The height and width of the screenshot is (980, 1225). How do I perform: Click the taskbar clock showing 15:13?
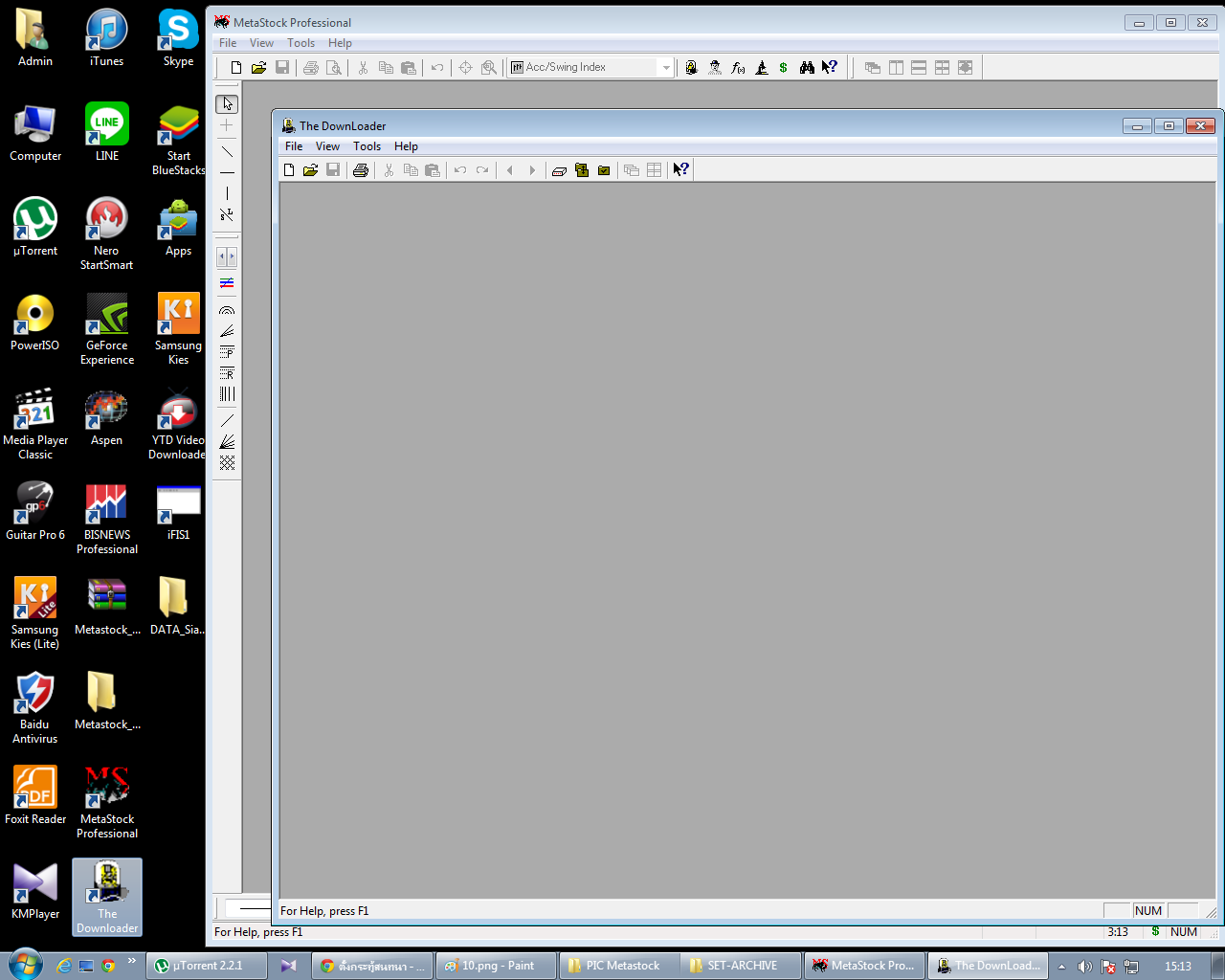point(1178,967)
